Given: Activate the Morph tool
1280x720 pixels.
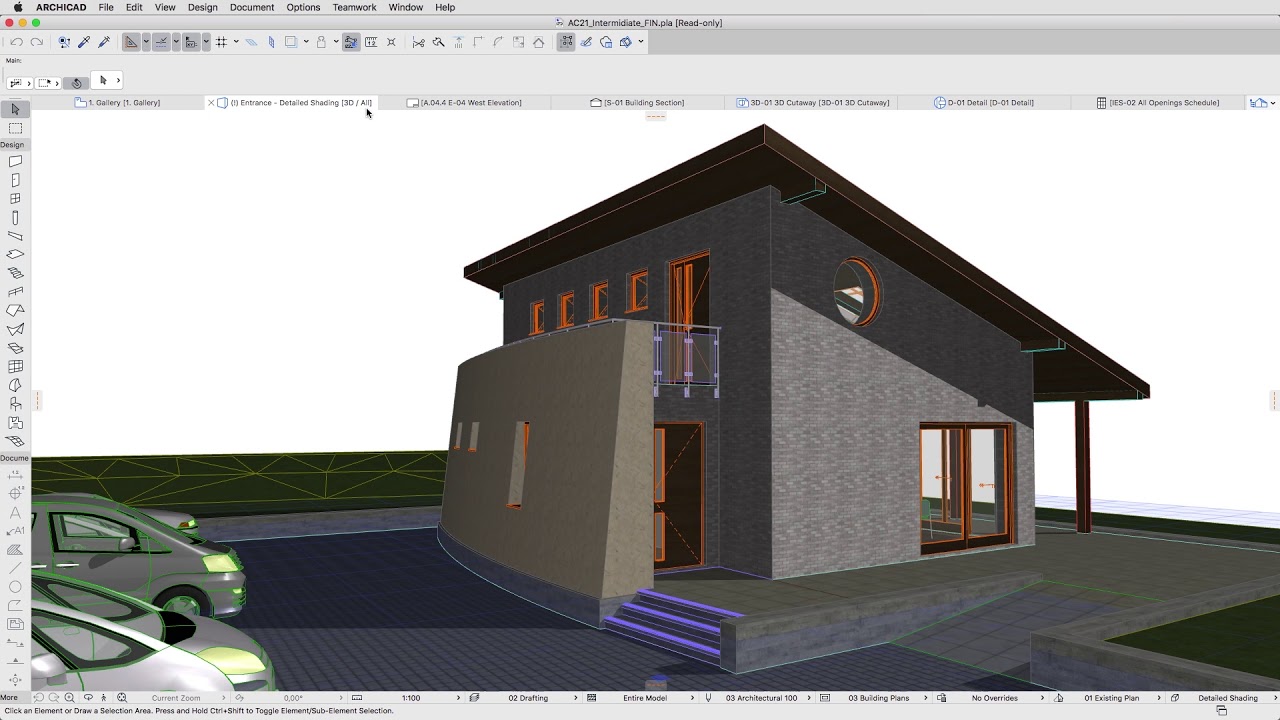Looking at the screenshot, I should pos(15,385).
